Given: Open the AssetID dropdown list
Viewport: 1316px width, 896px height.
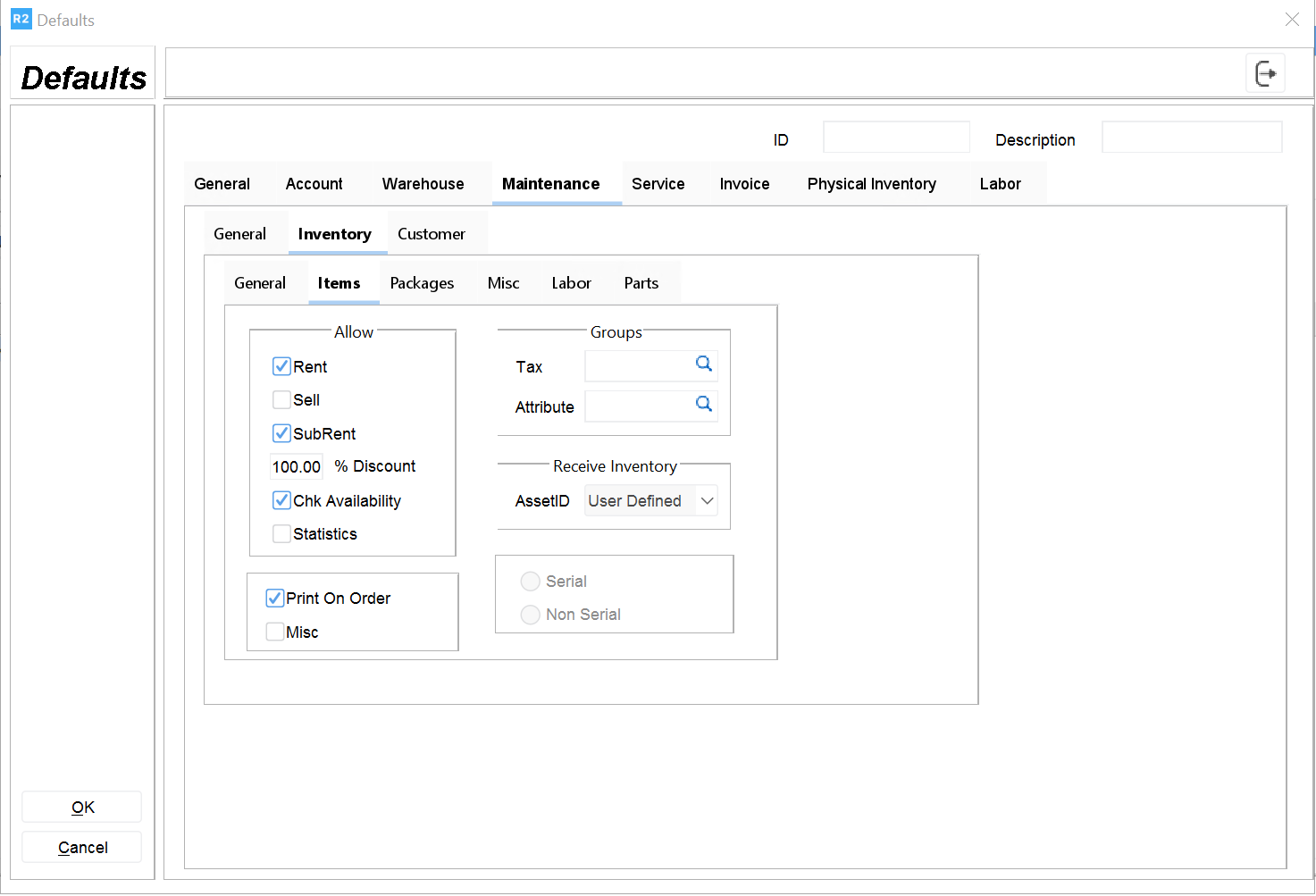Looking at the screenshot, I should coord(707,501).
